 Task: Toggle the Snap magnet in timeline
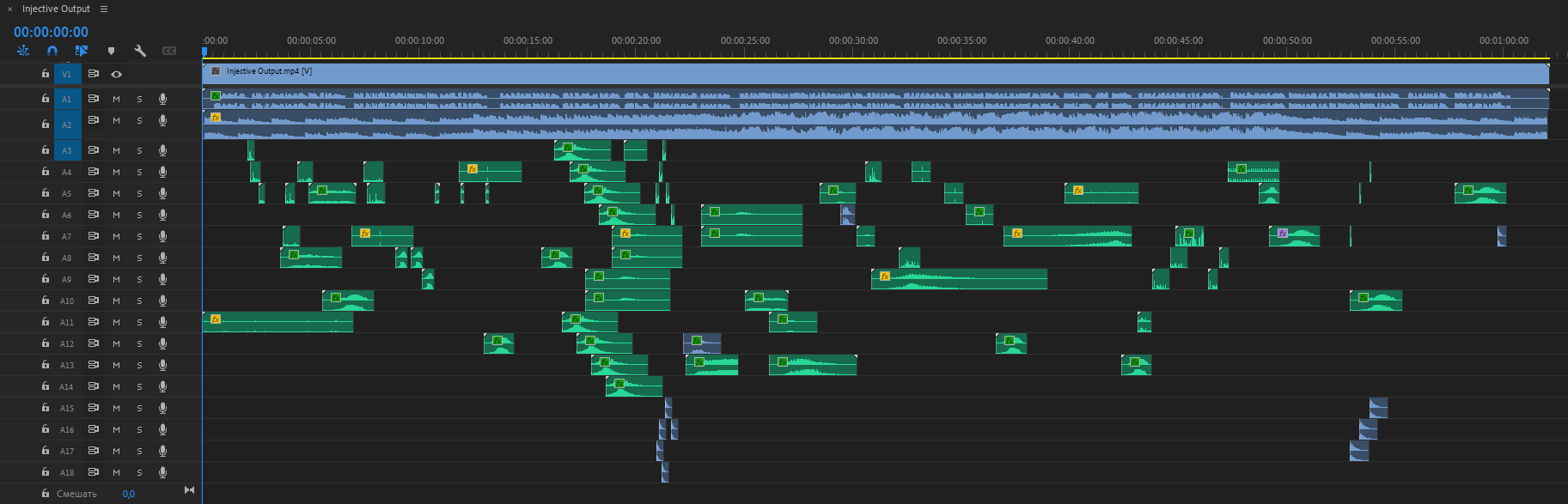pos(52,52)
